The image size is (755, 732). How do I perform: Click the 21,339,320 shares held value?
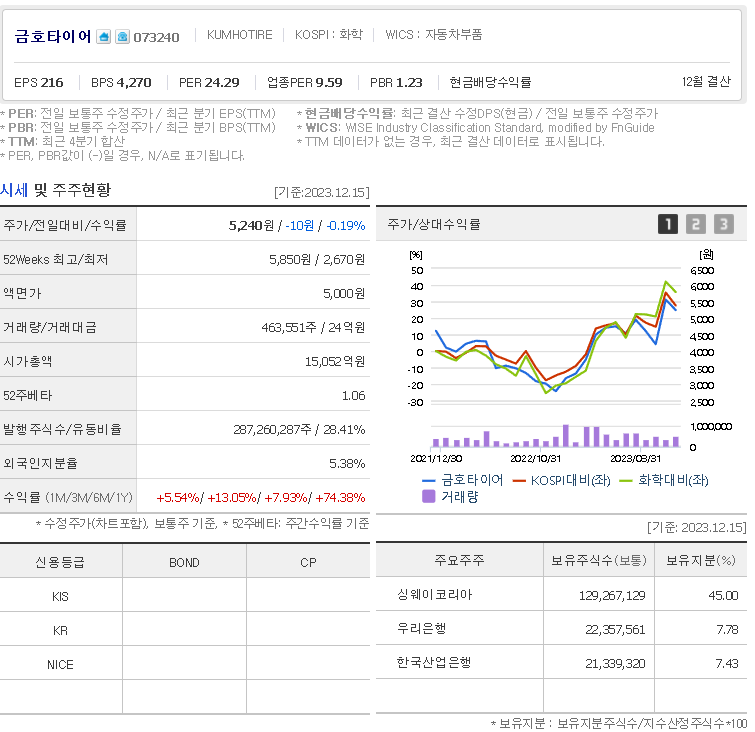tap(615, 664)
